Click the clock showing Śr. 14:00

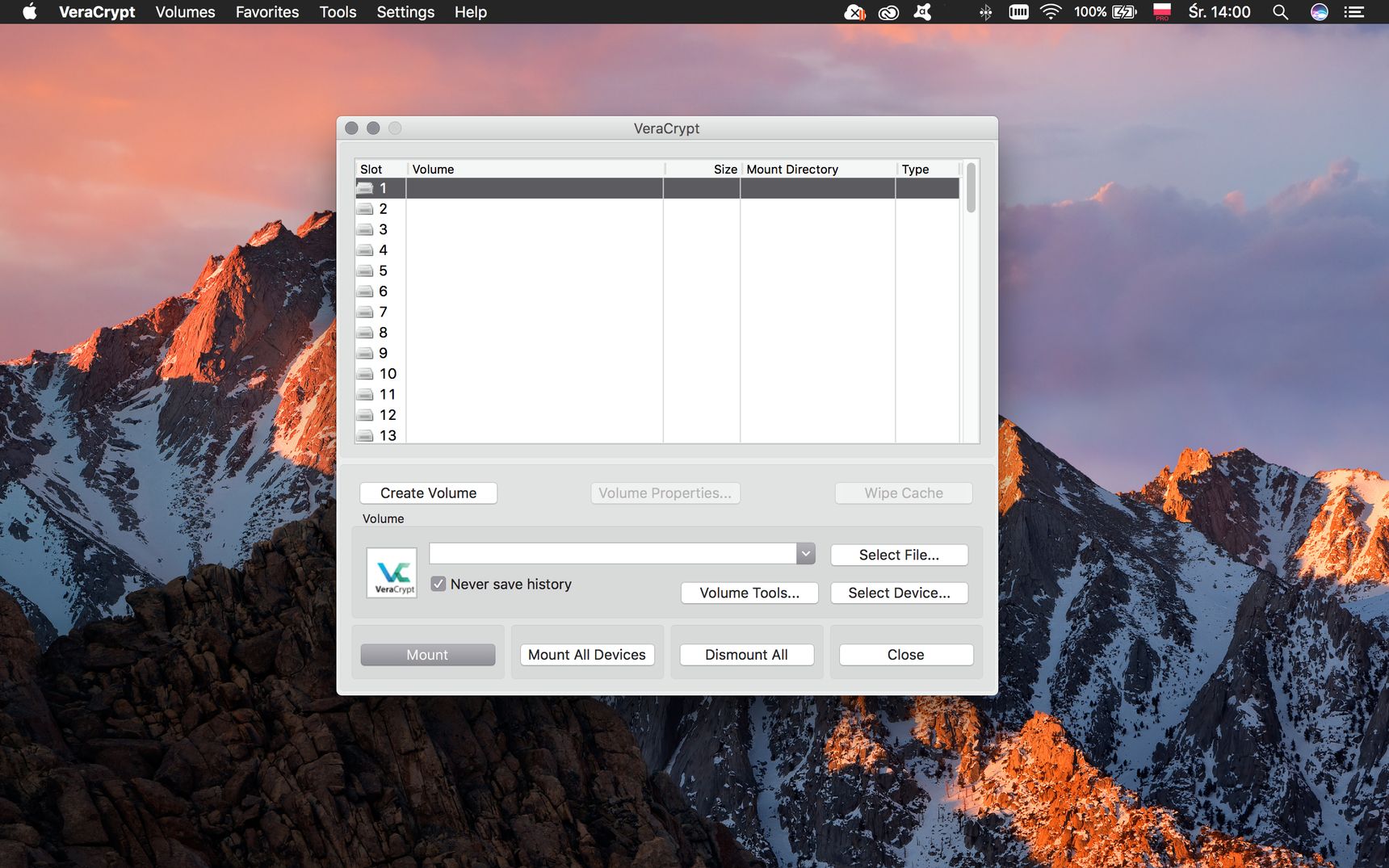[x=1219, y=12]
